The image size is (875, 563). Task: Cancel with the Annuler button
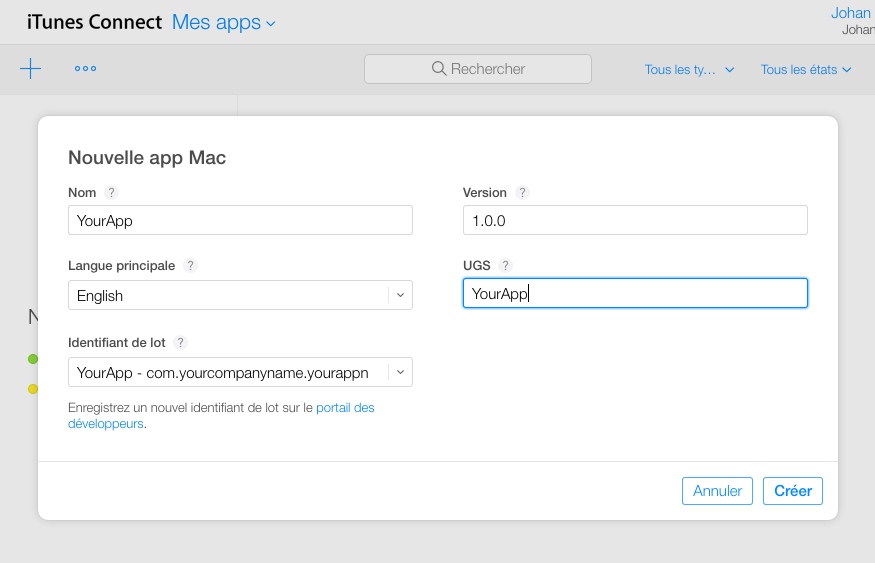pos(717,491)
